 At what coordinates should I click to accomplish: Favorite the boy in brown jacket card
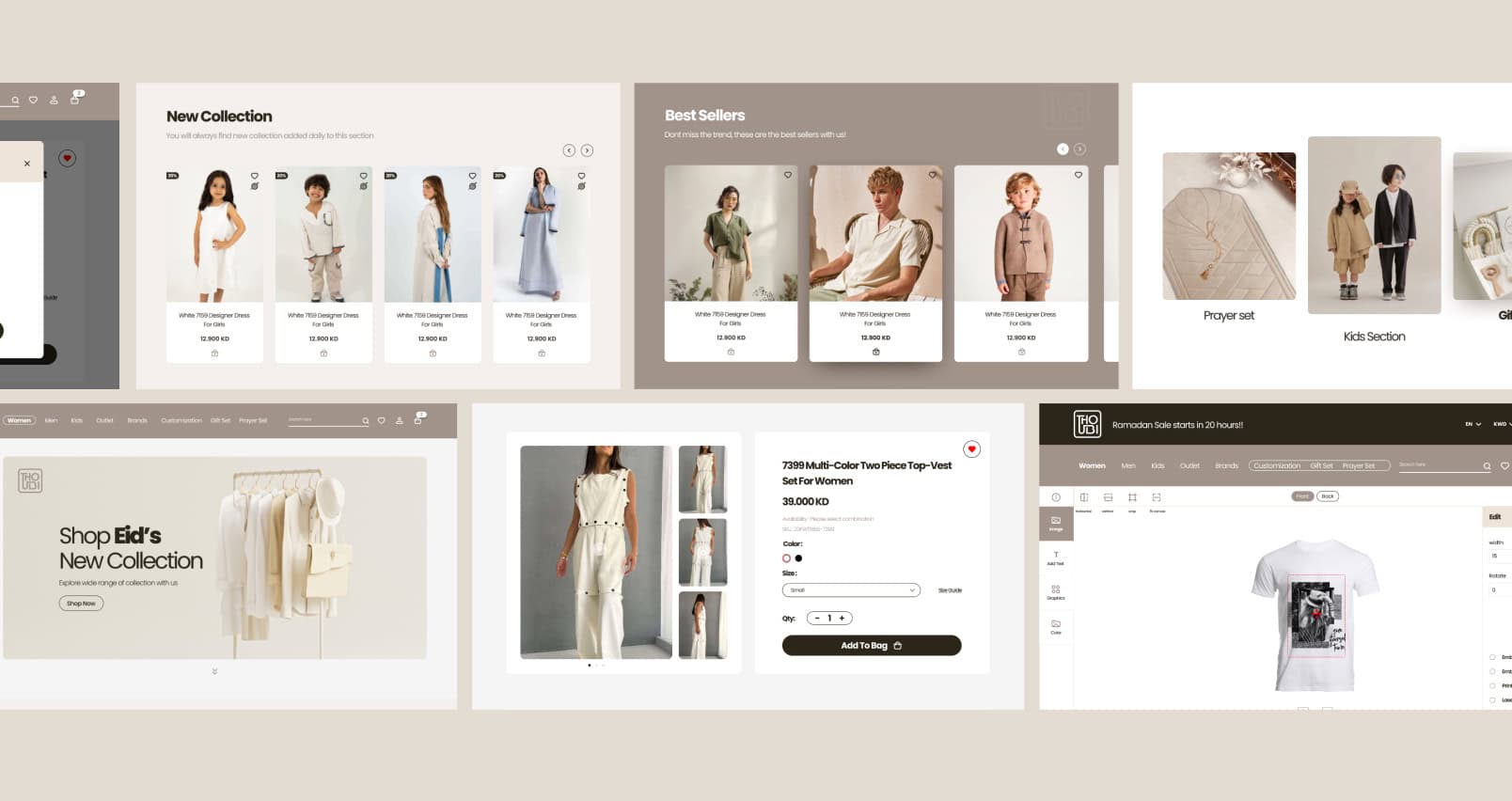[x=1078, y=175]
